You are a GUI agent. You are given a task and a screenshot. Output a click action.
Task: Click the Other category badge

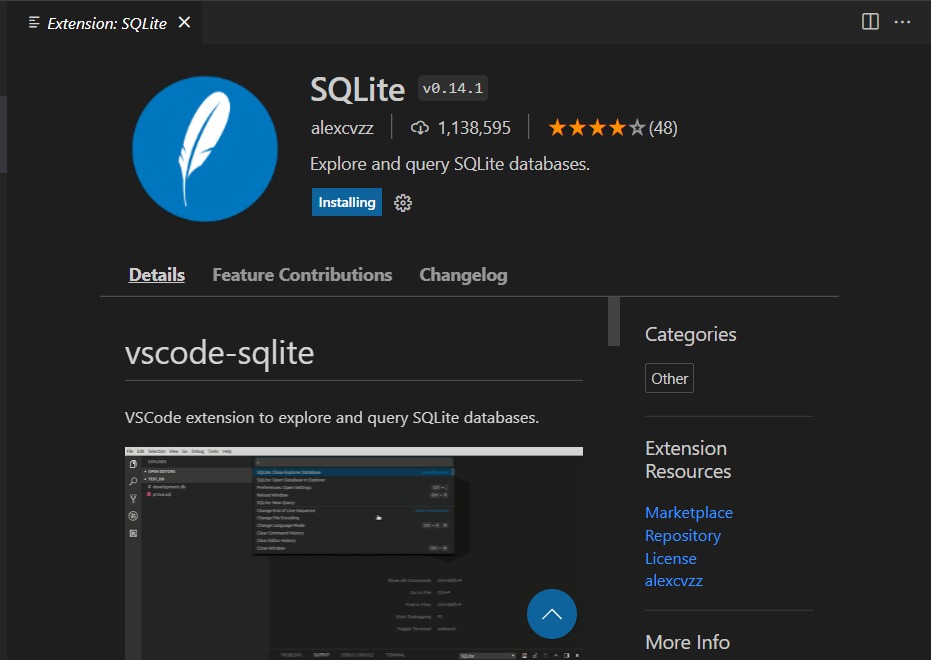point(668,377)
